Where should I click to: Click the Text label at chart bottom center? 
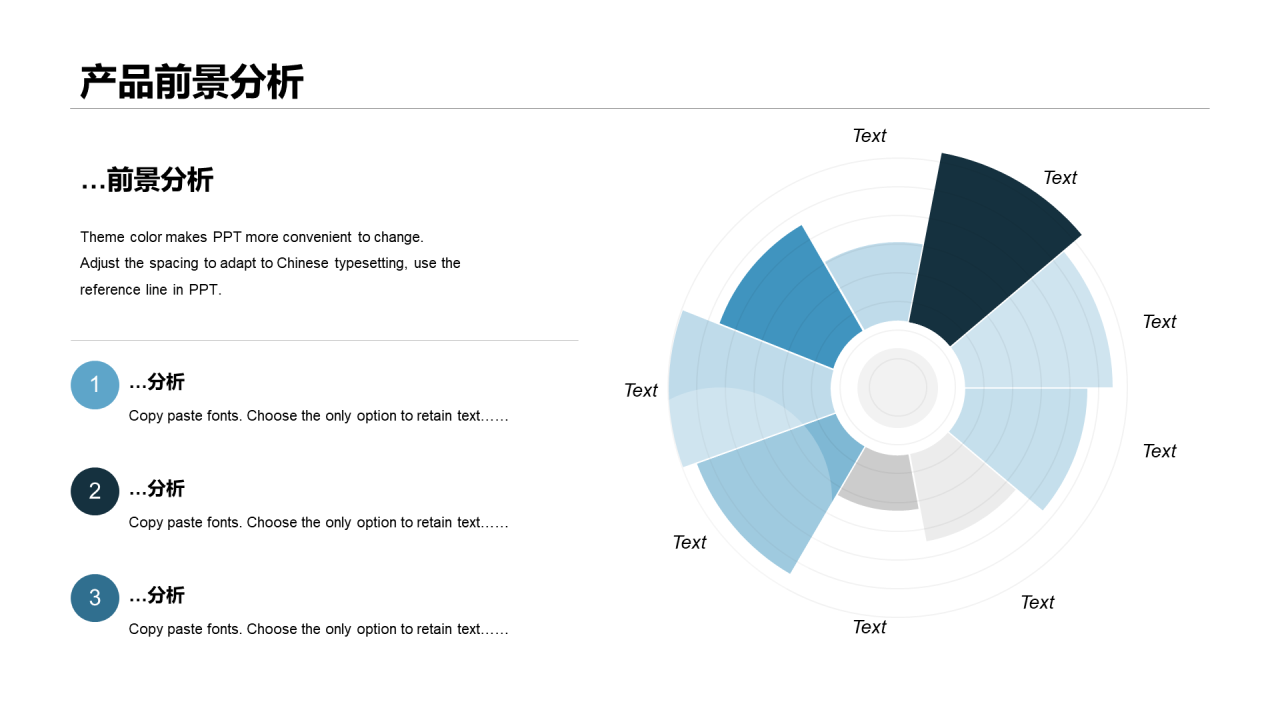click(x=869, y=627)
